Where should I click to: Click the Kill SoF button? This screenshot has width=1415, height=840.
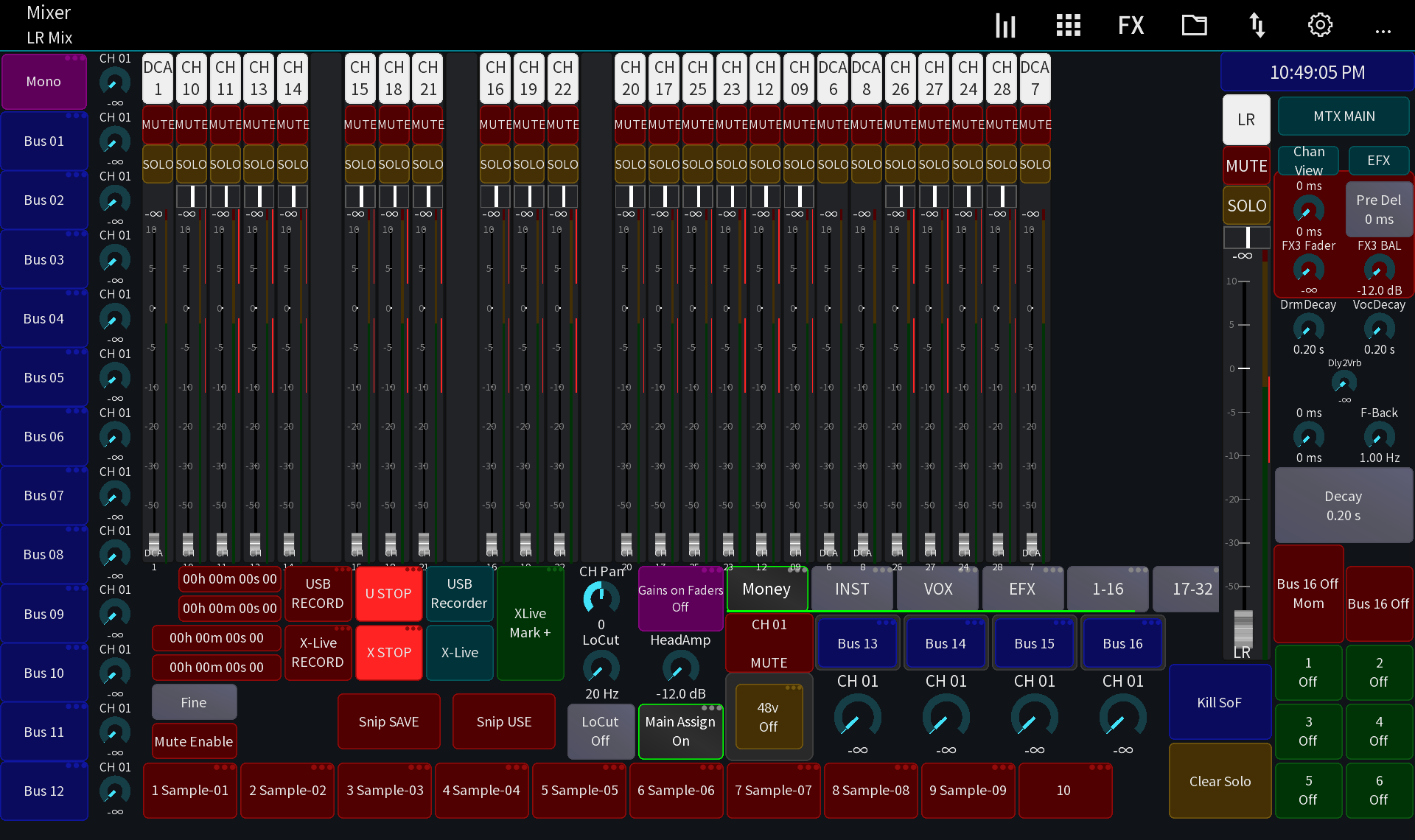(1220, 702)
